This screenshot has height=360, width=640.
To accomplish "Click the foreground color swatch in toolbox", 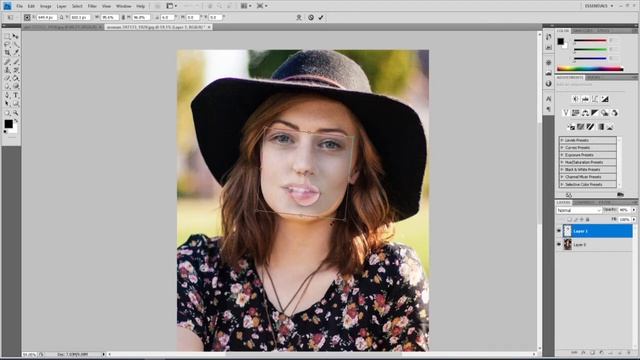I will (8, 124).
